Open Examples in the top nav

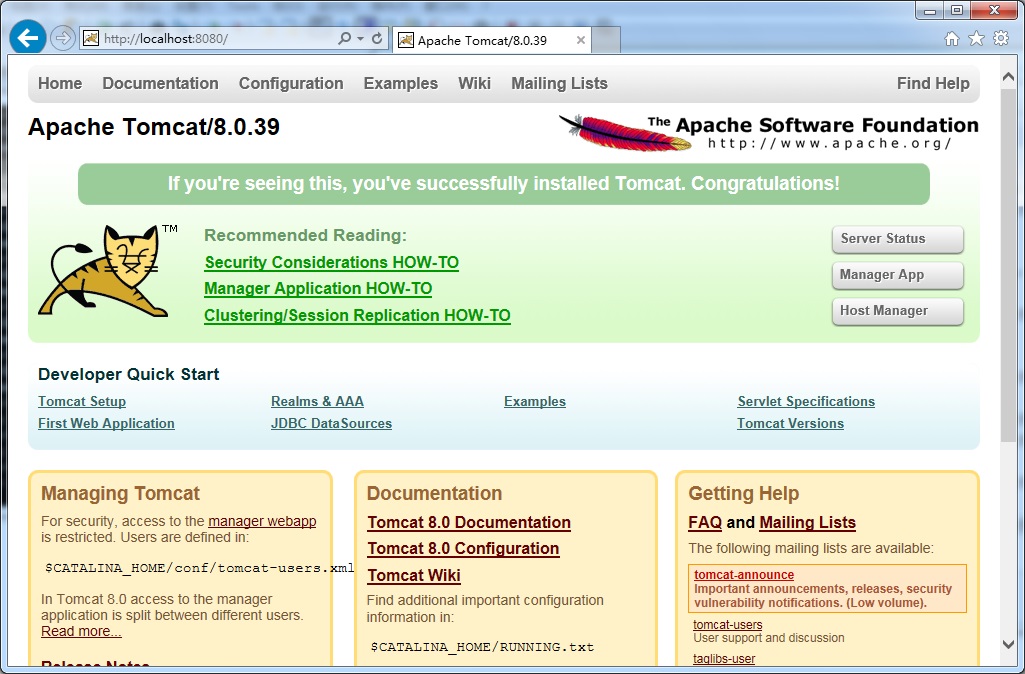click(x=401, y=83)
